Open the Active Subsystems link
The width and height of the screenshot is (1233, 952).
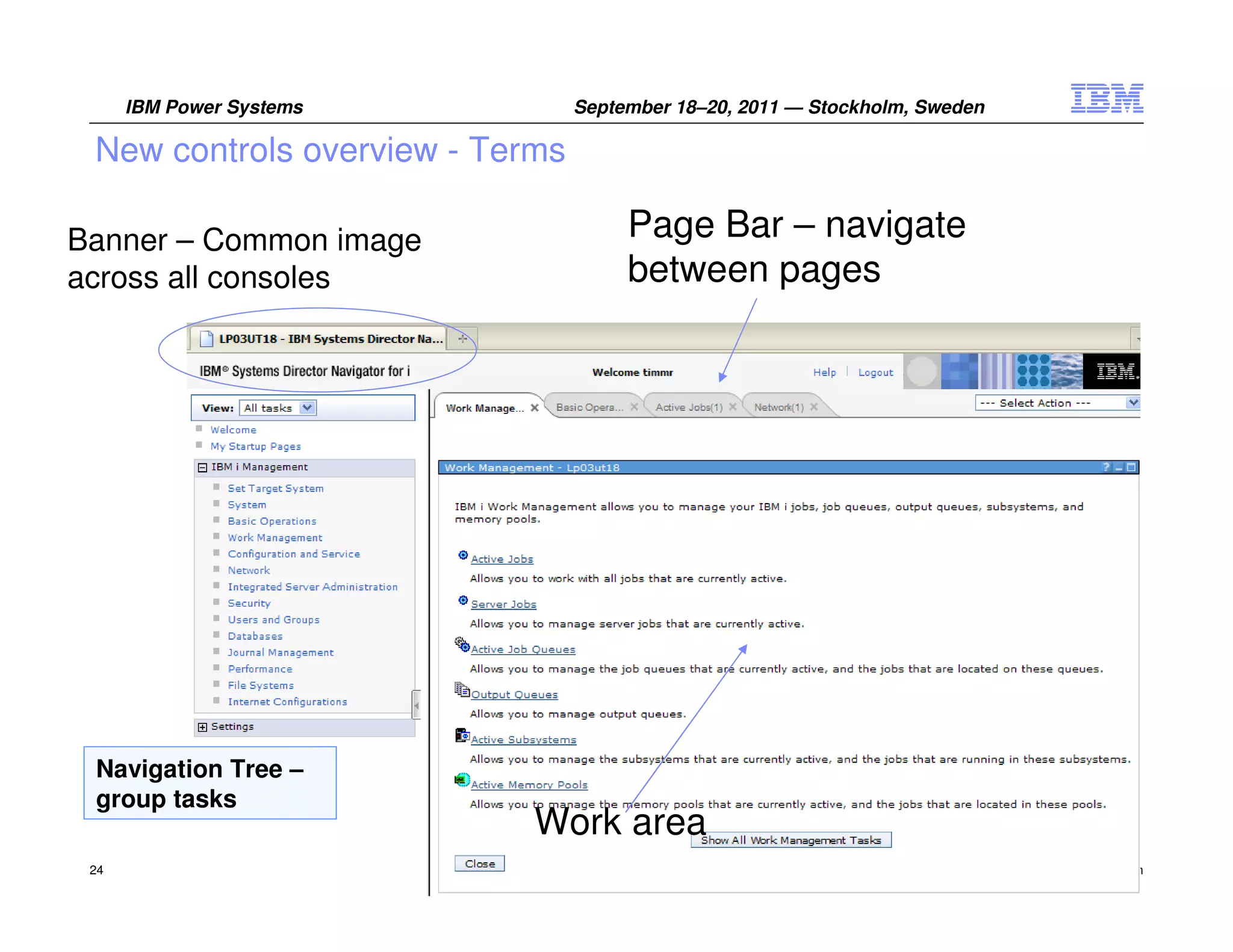(524, 740)
